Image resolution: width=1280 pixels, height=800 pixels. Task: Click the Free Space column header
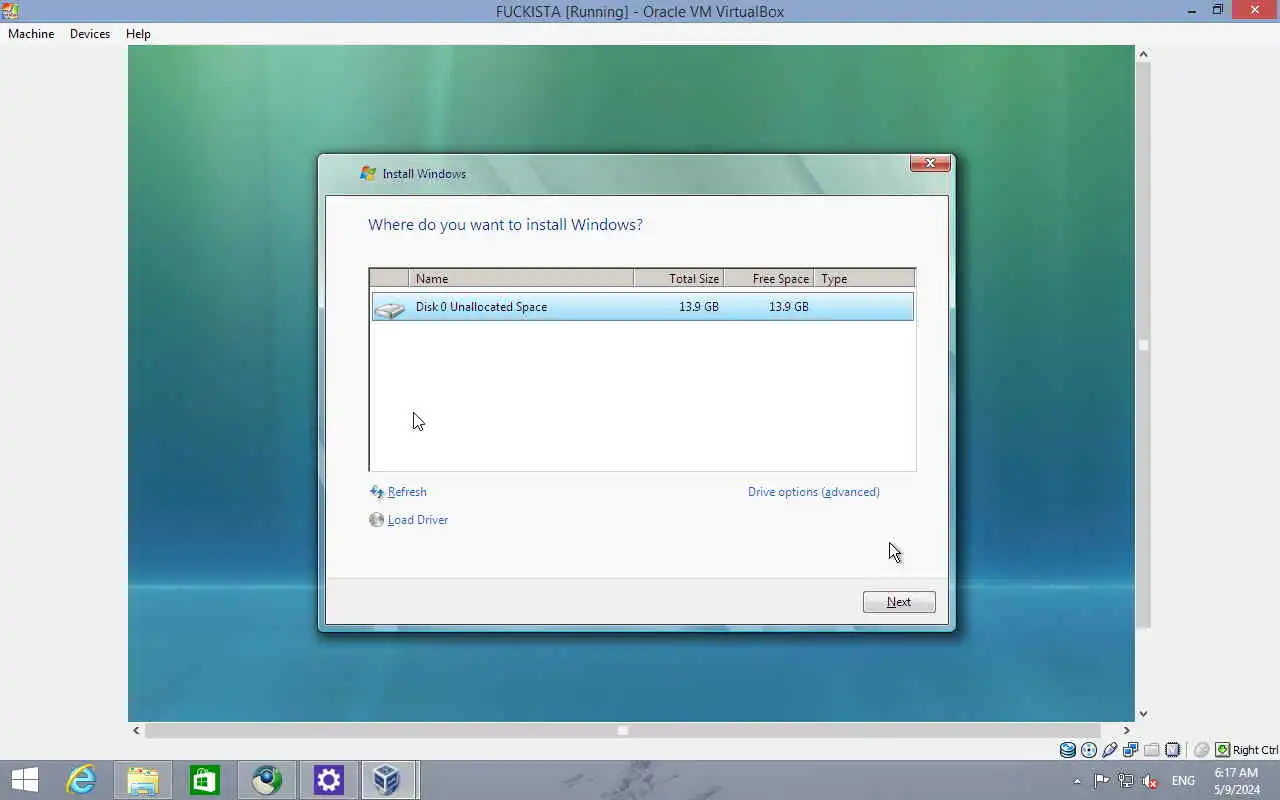(769, 279)
